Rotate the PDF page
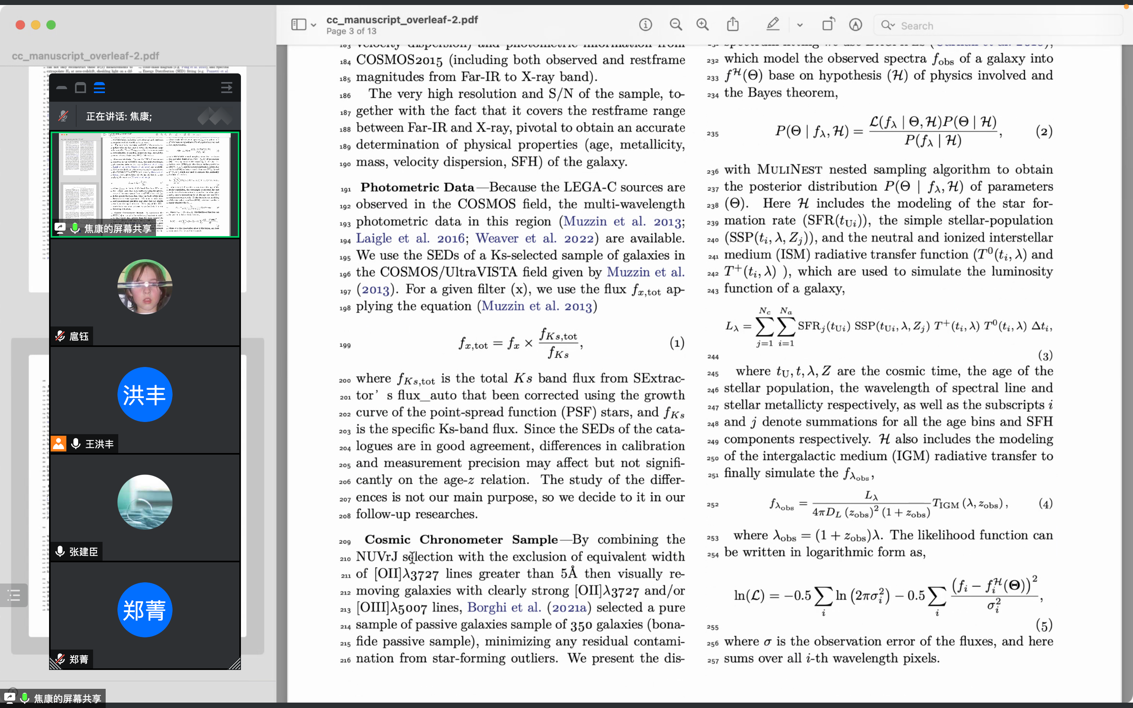This screenshot has height=708, width=1133. click(x=828, y=25)
